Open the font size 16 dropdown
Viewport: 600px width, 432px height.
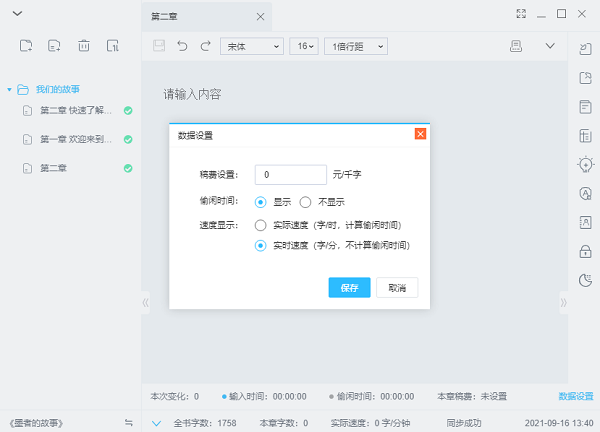coord(304,46)
